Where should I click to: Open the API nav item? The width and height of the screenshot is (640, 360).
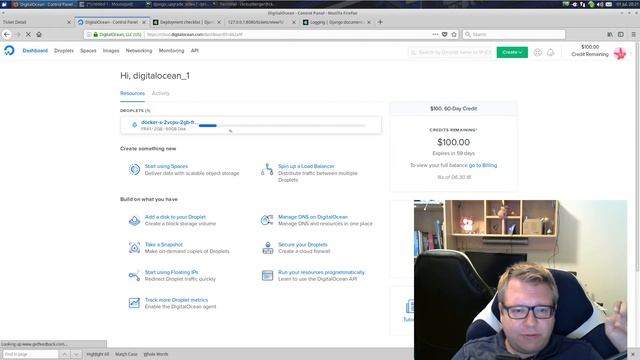point(195,51)
